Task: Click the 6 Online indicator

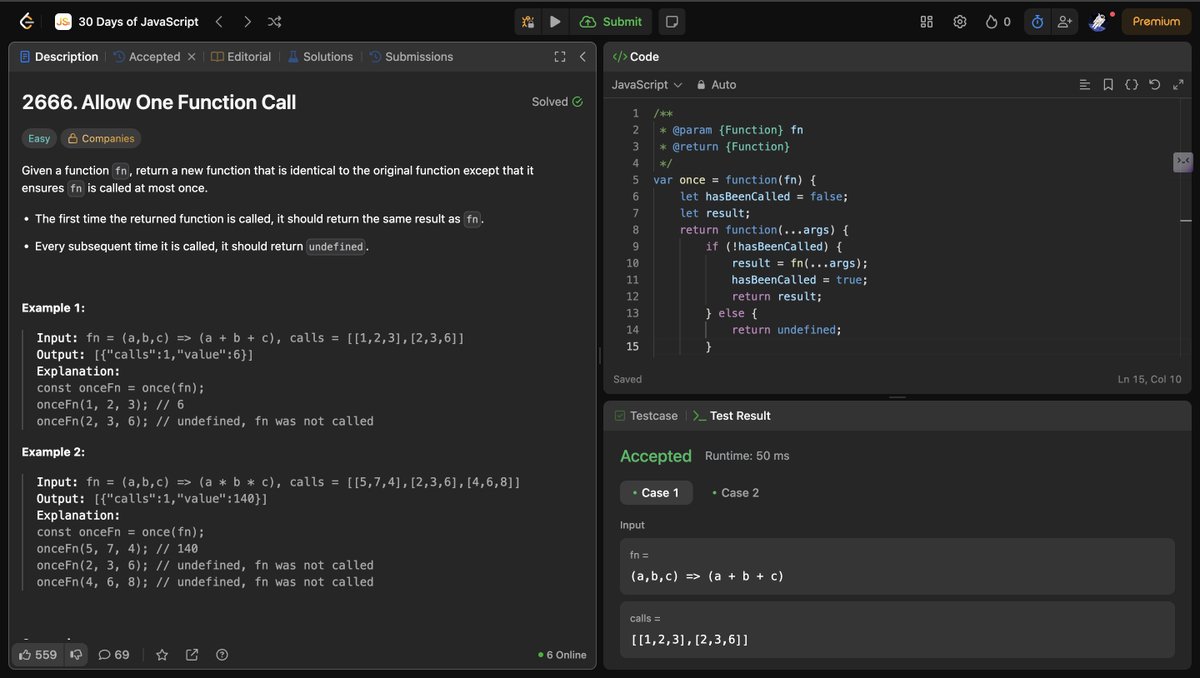Action: pos(562,655)
